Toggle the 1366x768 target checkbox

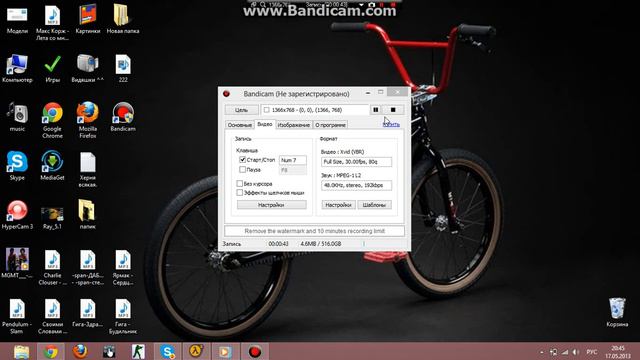pyautogui.click(x=267, y=110)
